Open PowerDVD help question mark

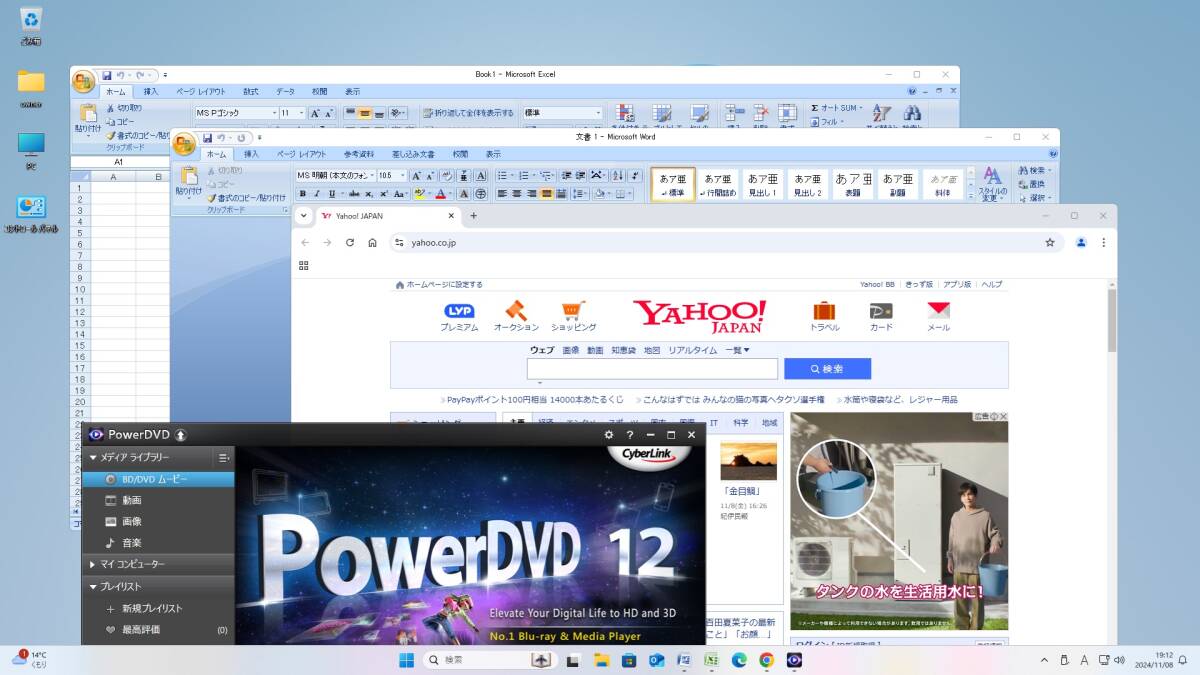[629, 435]
